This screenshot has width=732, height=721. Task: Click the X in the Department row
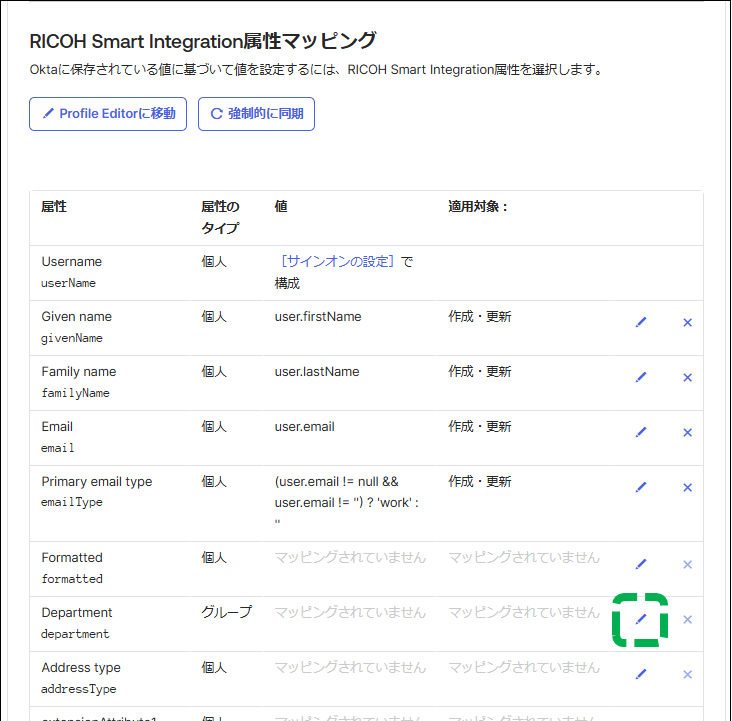pyautogui.click(x=687, y=620)
